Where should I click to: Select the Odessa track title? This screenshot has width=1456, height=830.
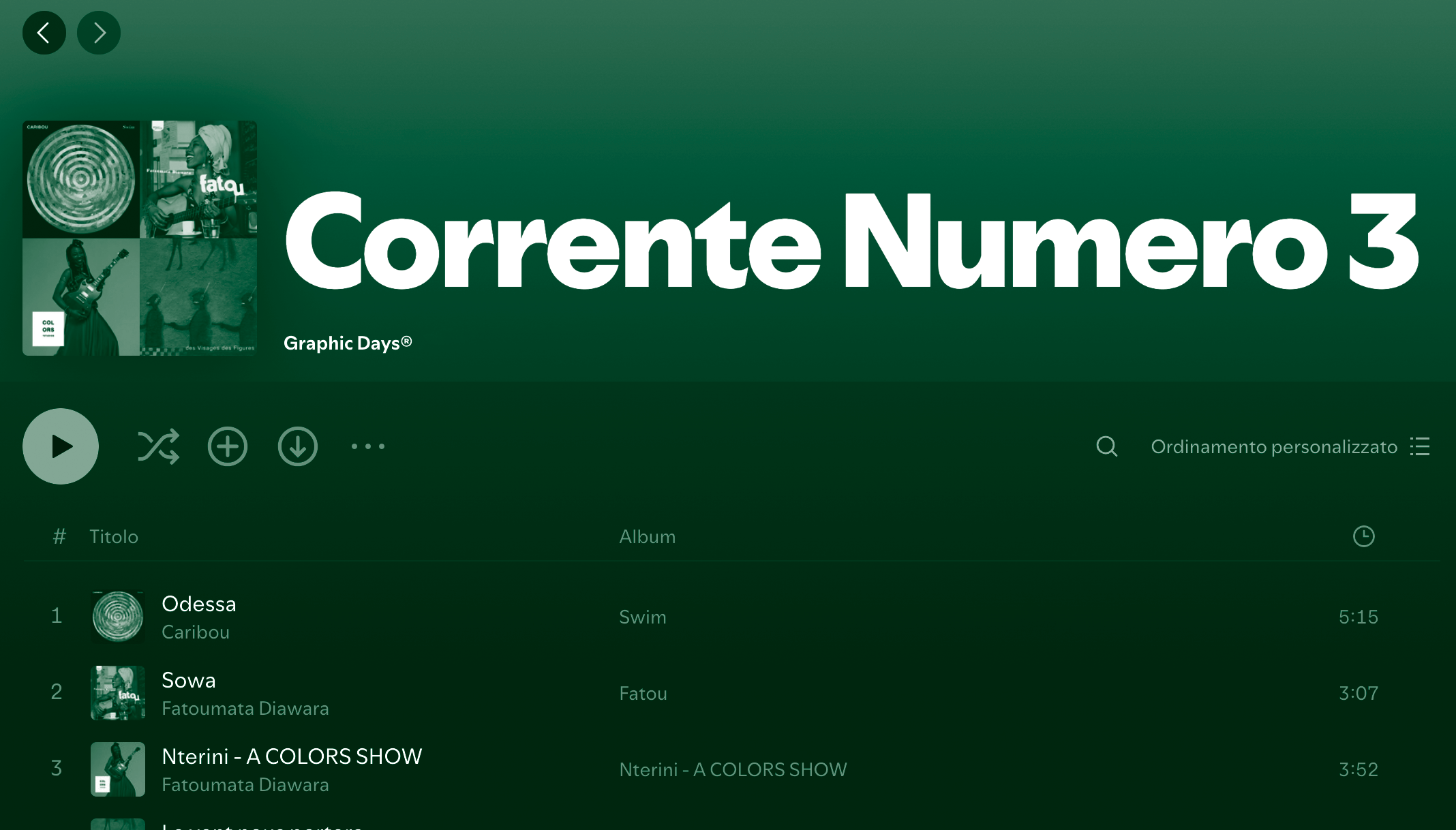click(x=199, y=604)
